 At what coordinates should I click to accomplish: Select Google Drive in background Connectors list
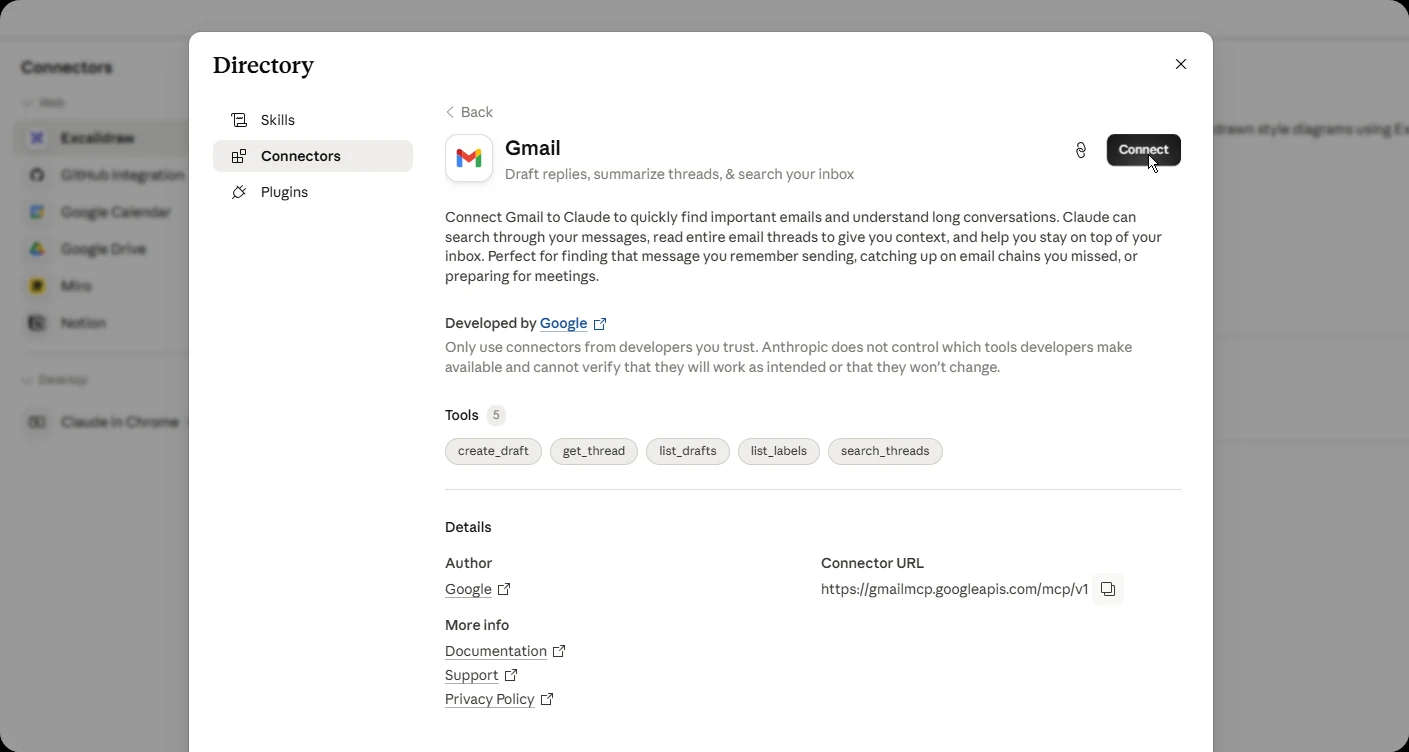click(x=101, y=249)
